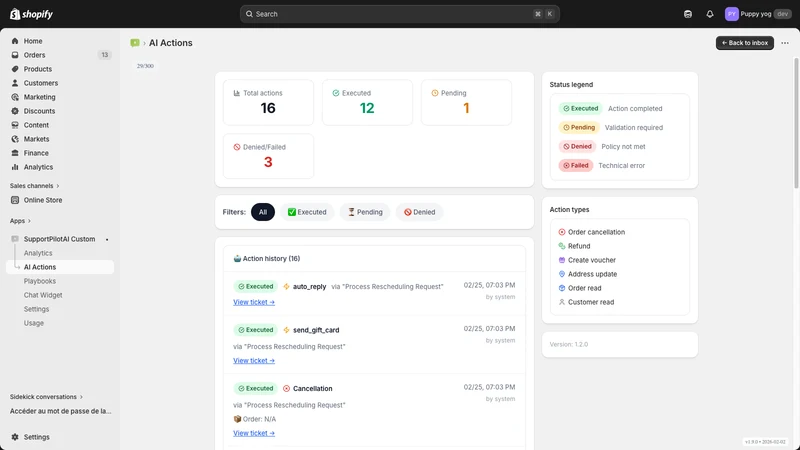Open the AI Actions submenu item
The image size is (800, 450).
(x=60, y=267)
